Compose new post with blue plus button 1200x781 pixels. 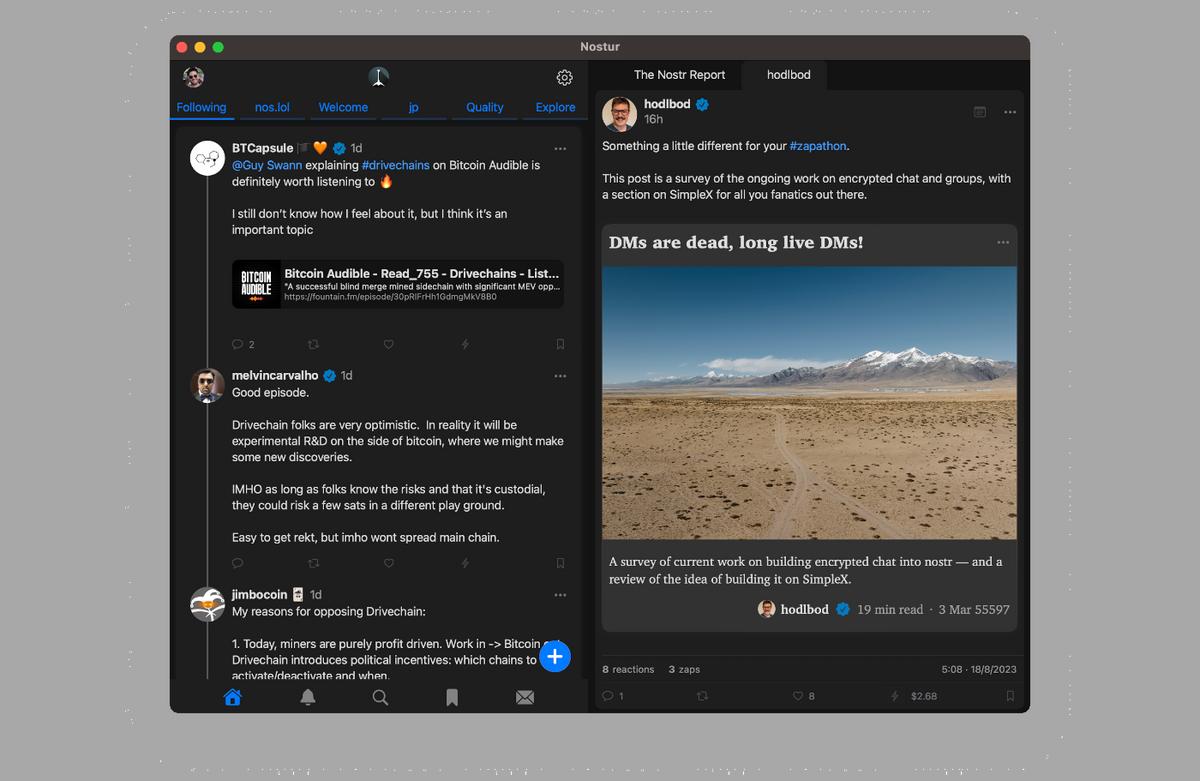point(555,656)
